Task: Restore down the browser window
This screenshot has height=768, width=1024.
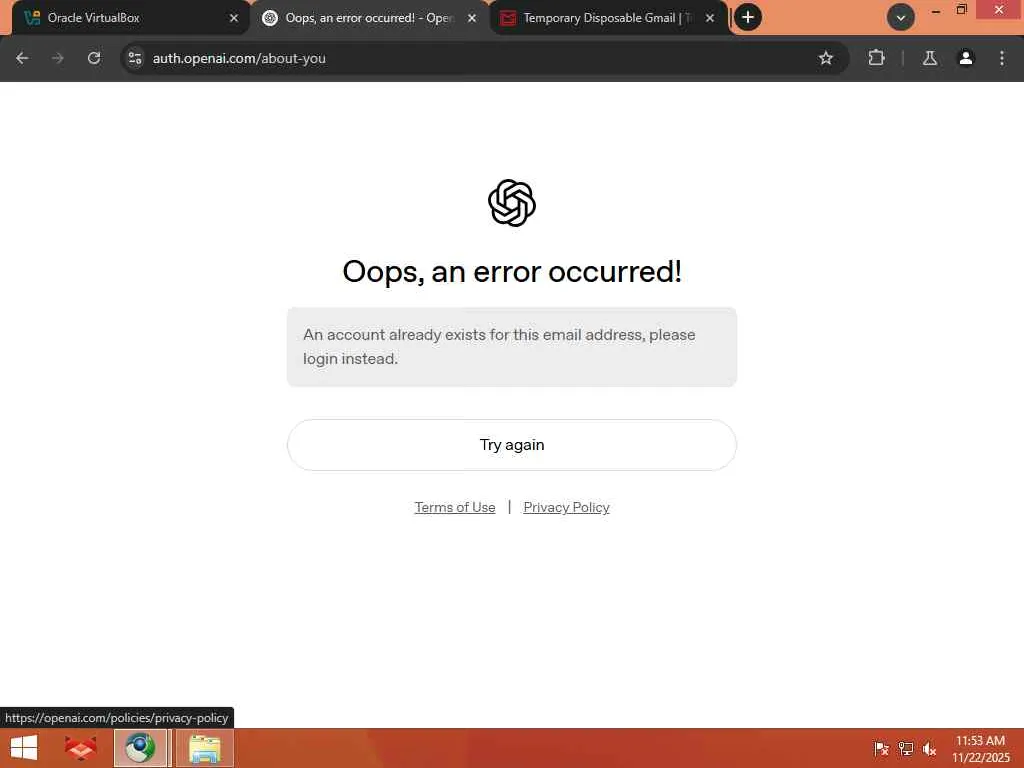Action: click(x=961, y=10)
